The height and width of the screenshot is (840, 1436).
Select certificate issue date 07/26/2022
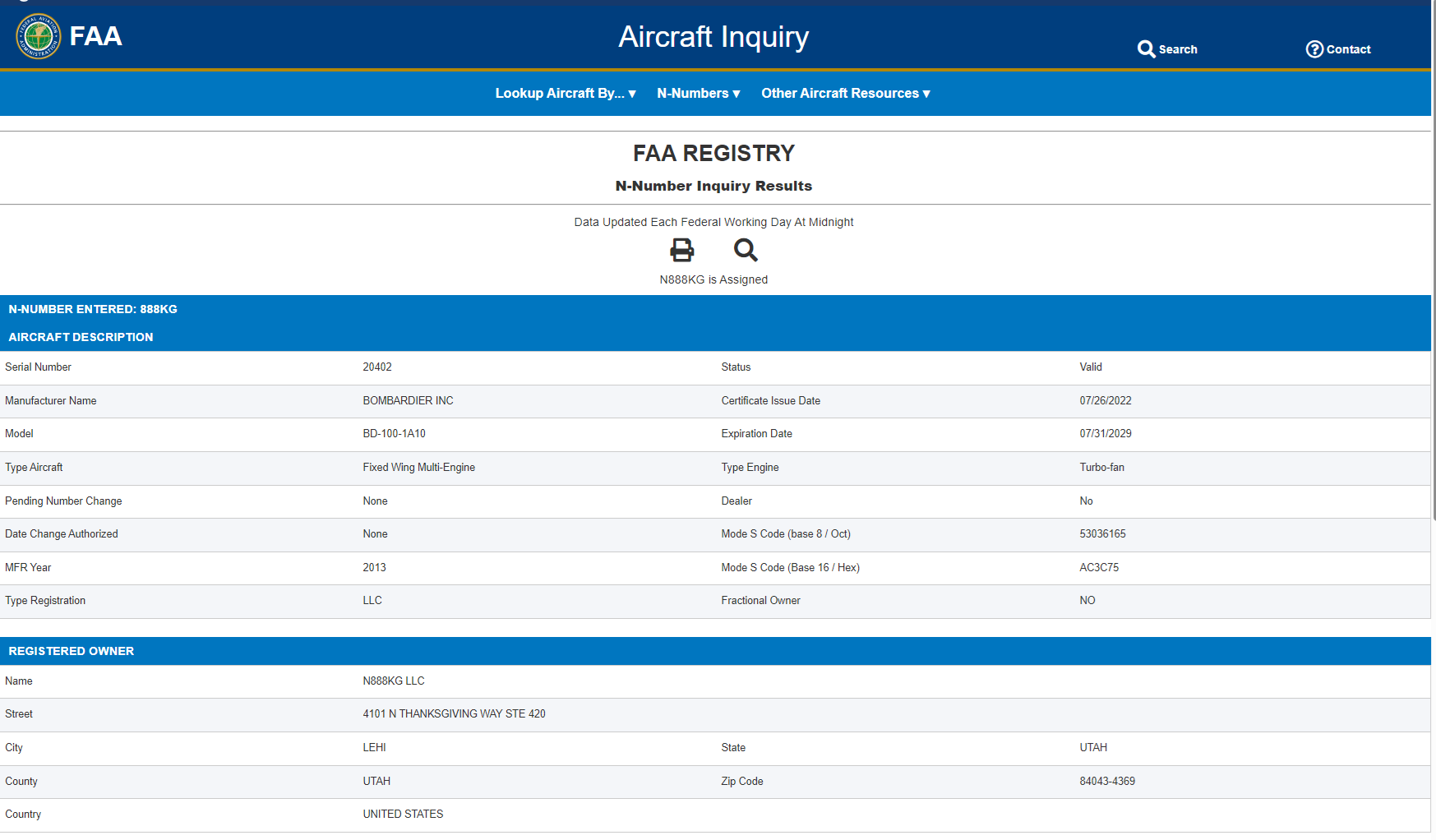point(1106,401)
